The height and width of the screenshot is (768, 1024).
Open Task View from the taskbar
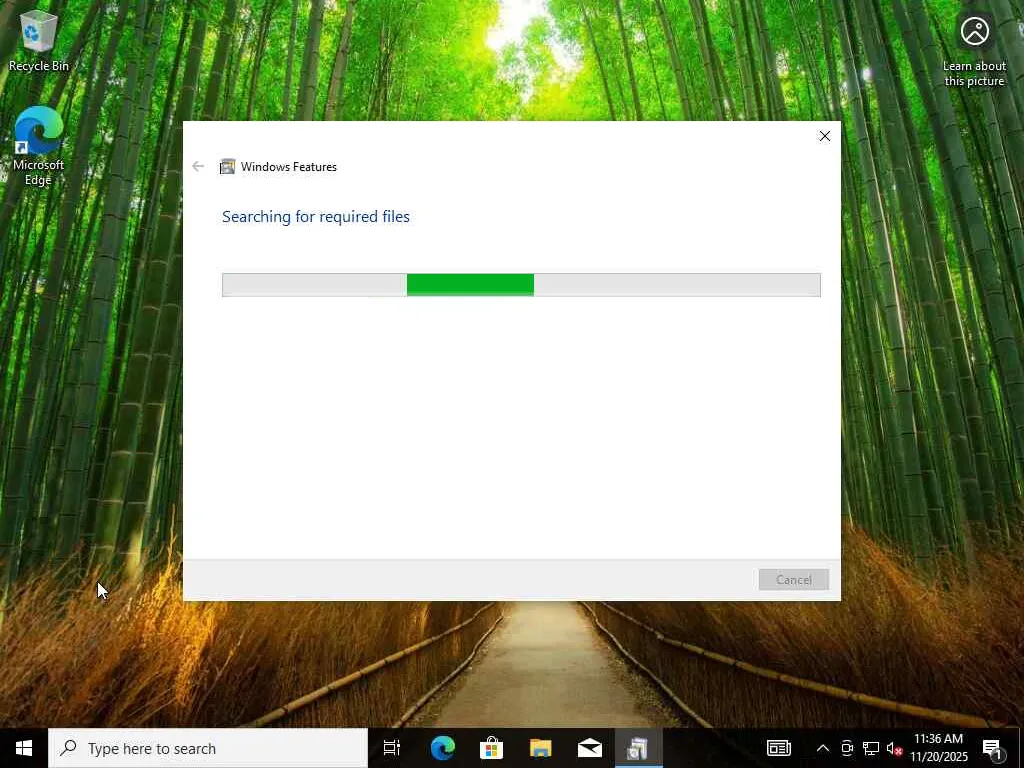pyautogui.click(x=392, y=748)
